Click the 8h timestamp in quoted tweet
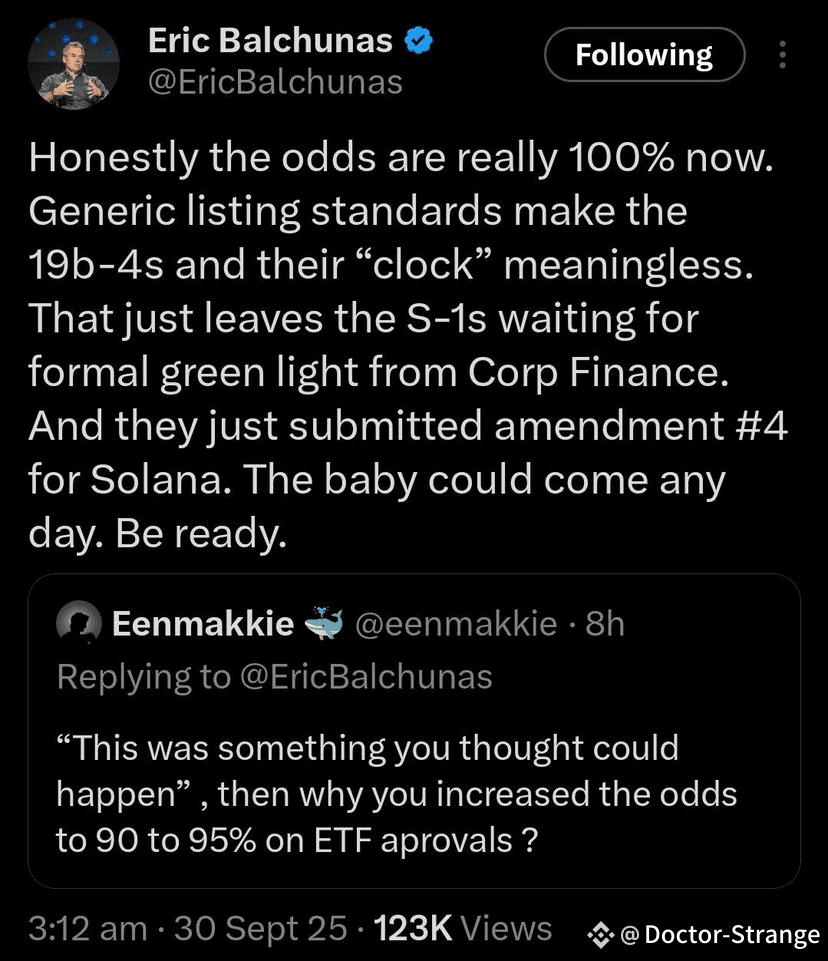This screenshot has height=961, width=828. 605,624
